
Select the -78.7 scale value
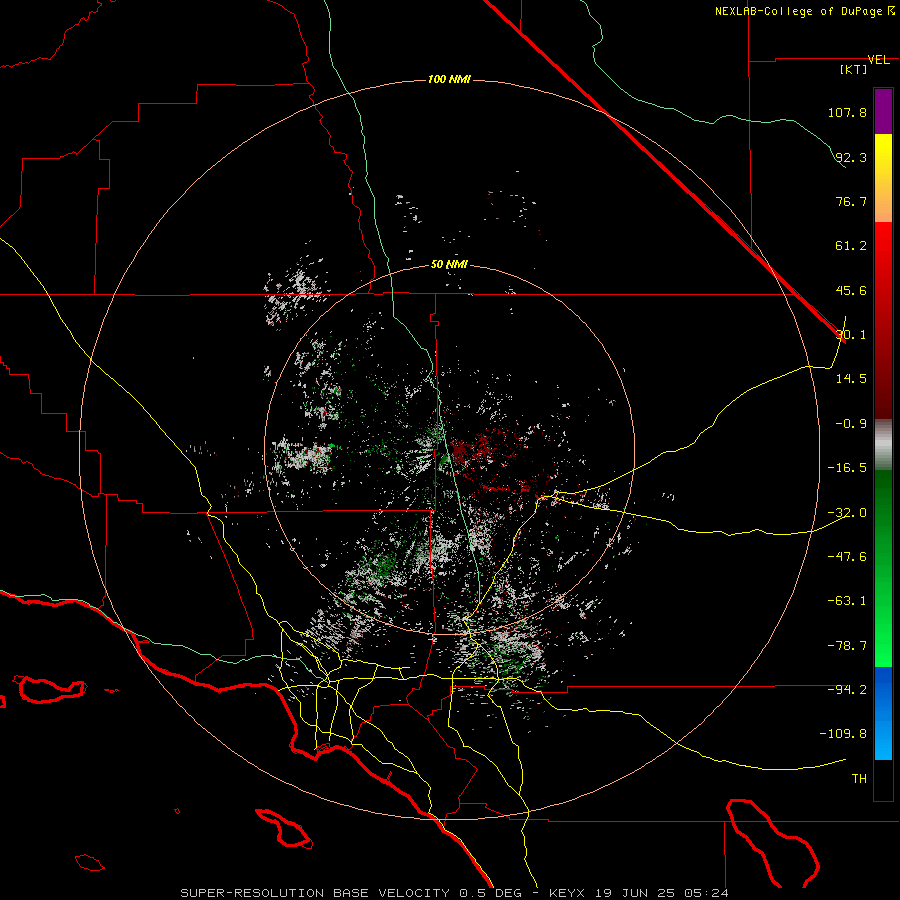847,646
